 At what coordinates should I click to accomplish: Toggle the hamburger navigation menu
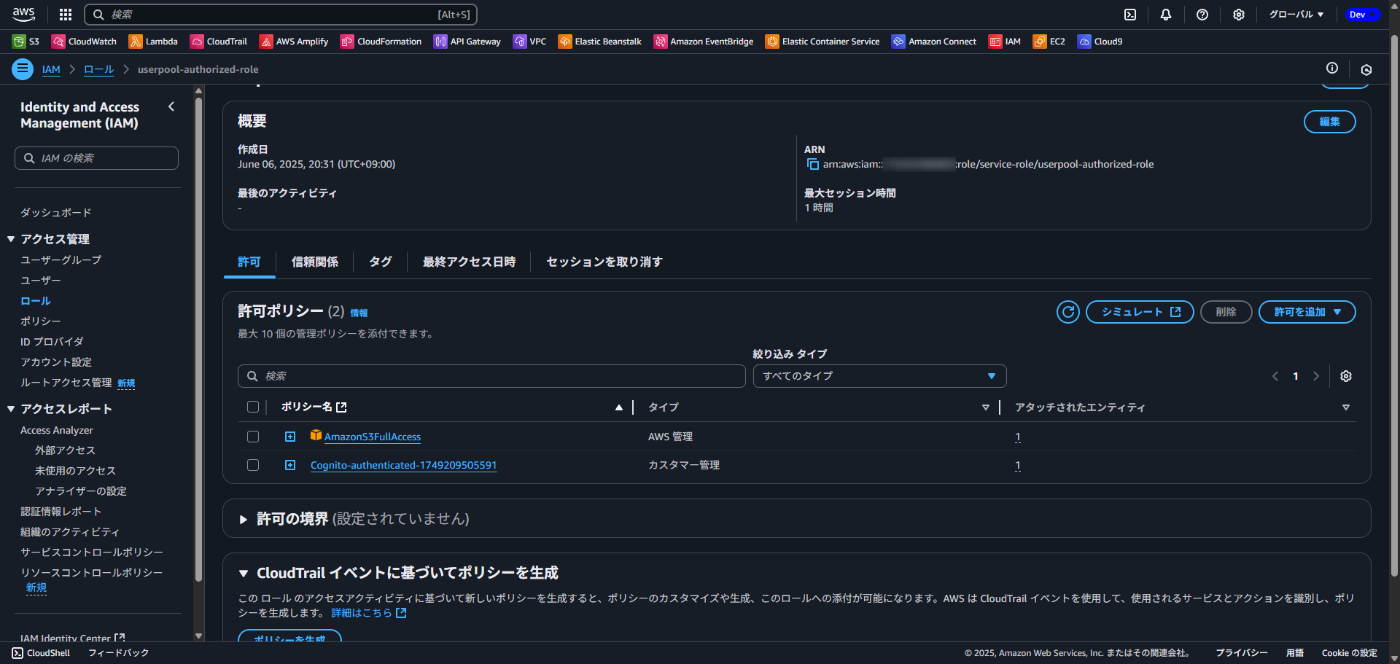click(22, 69)
